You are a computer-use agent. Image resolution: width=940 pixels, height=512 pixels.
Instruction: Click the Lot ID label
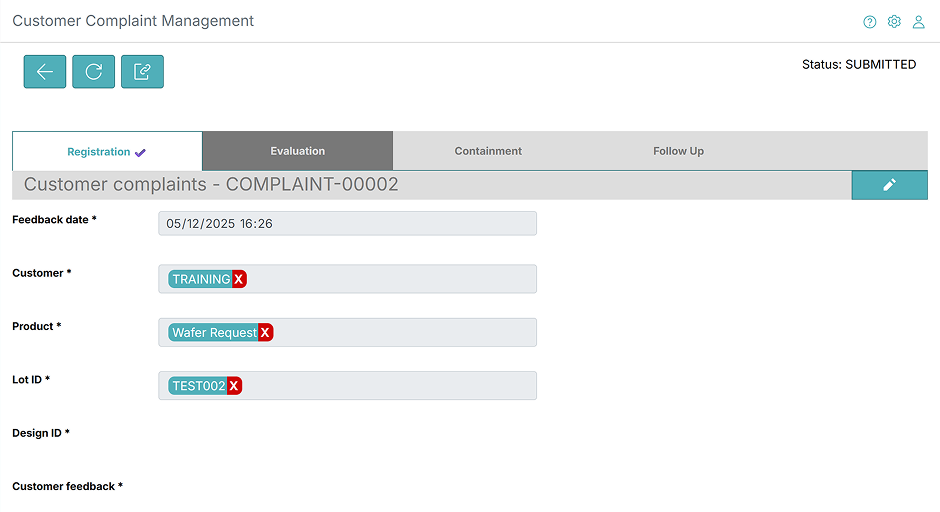tap(31, 380)
